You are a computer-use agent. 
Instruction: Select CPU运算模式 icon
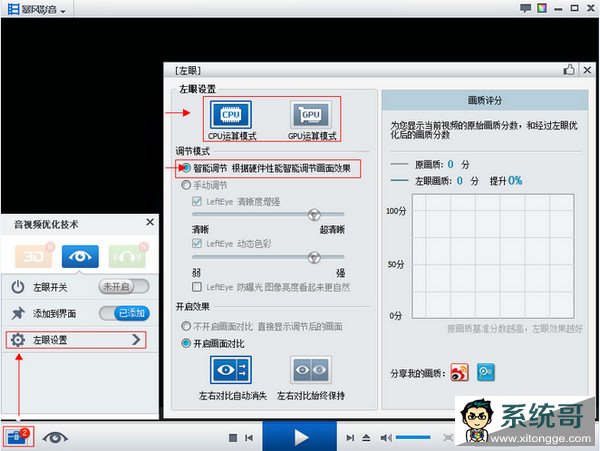(231, 114)
